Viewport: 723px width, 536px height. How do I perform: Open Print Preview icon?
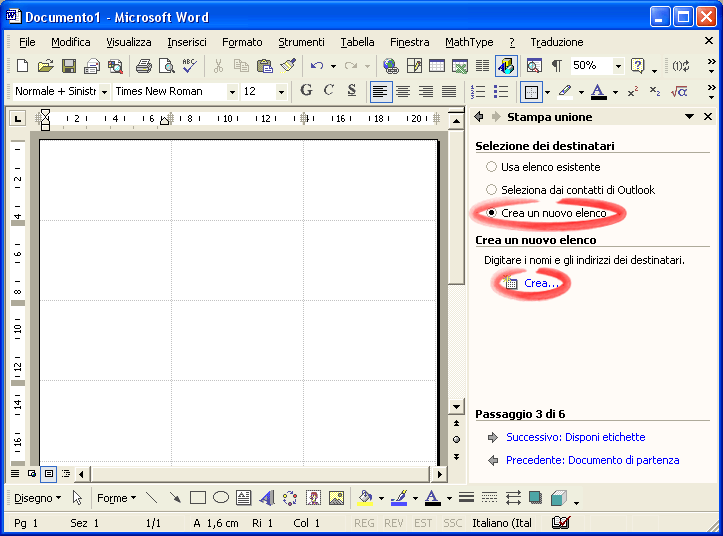click(166, 66)
